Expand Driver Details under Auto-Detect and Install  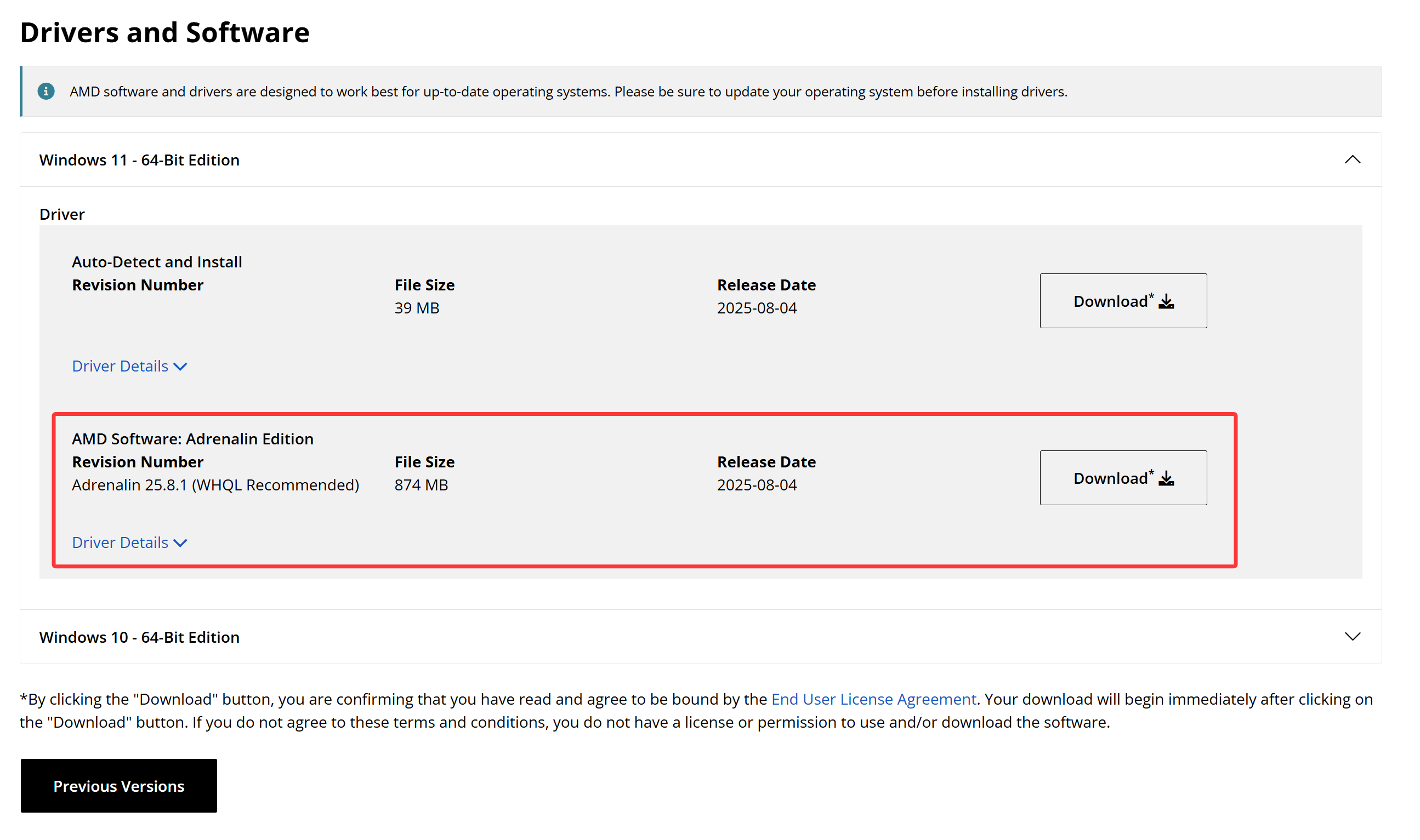click(120, 366)
